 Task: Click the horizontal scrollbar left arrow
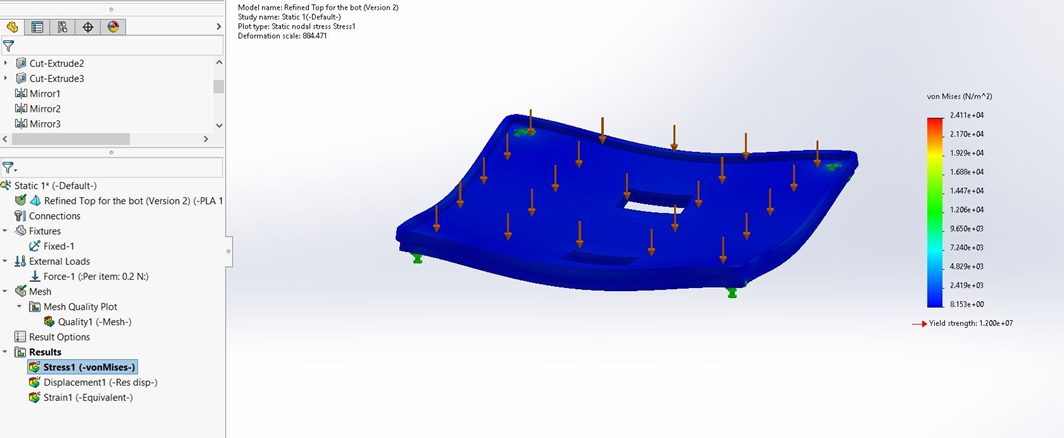coord(5,139)
